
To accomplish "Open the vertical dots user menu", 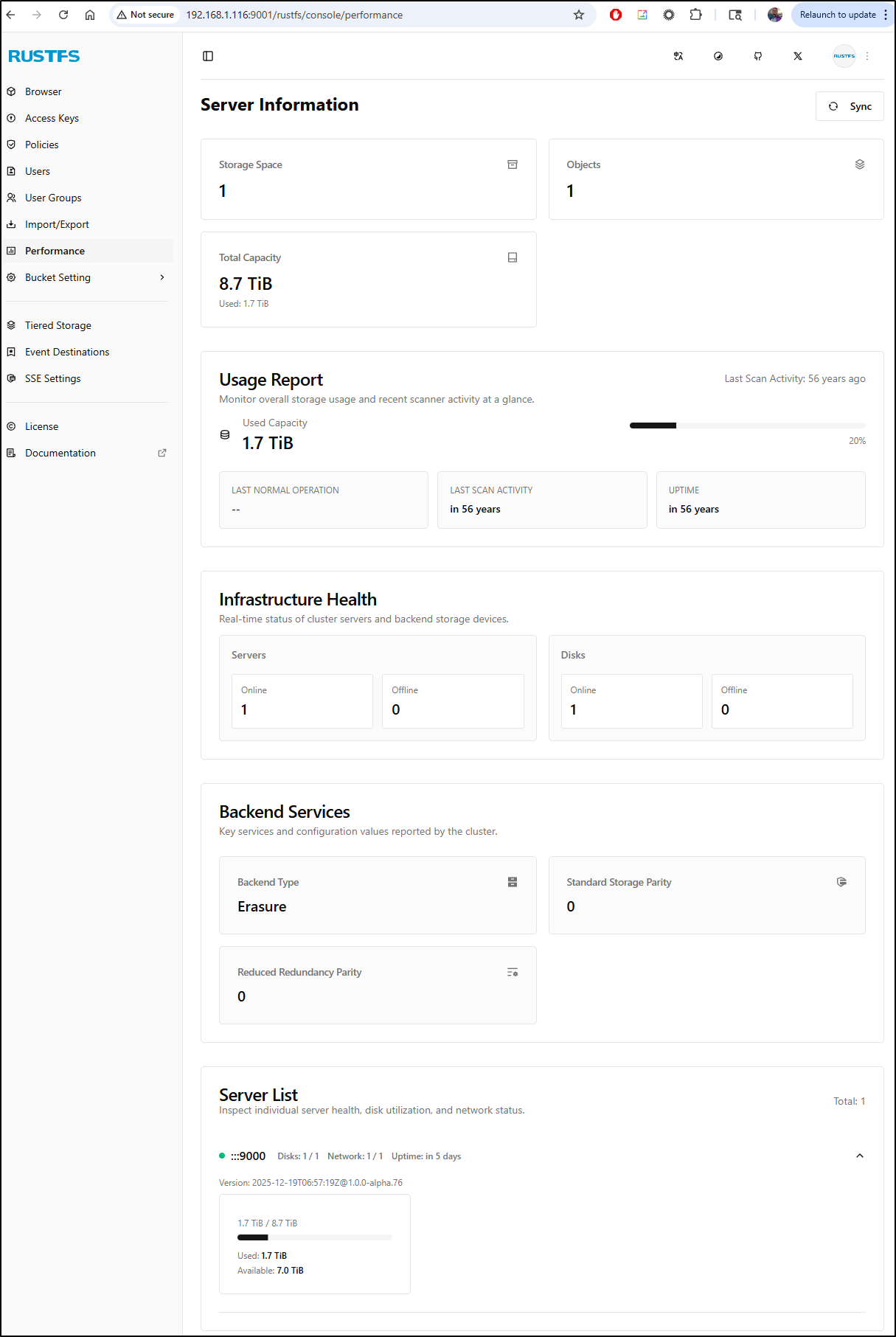I will click(867, 56).
